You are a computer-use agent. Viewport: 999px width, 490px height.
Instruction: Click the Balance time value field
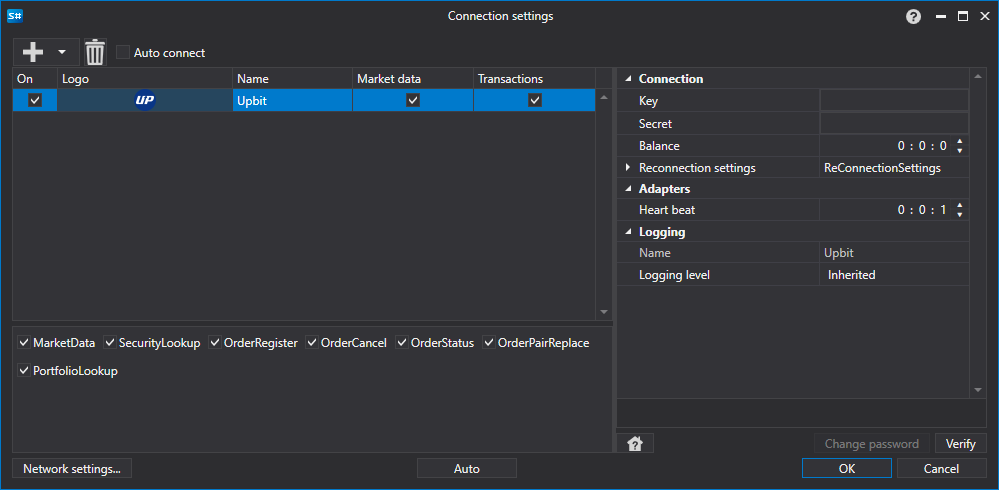tap(886, 146)
